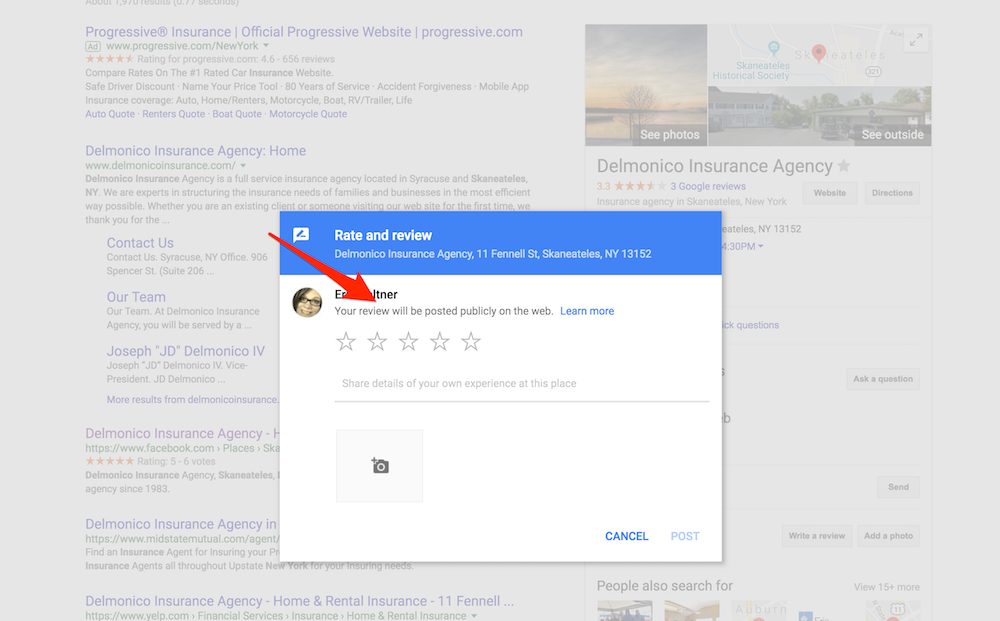Open the Facebook Delmonico Insurance Agency result
This screenshot has width=1000, height=621.
(x=182, y=434)
